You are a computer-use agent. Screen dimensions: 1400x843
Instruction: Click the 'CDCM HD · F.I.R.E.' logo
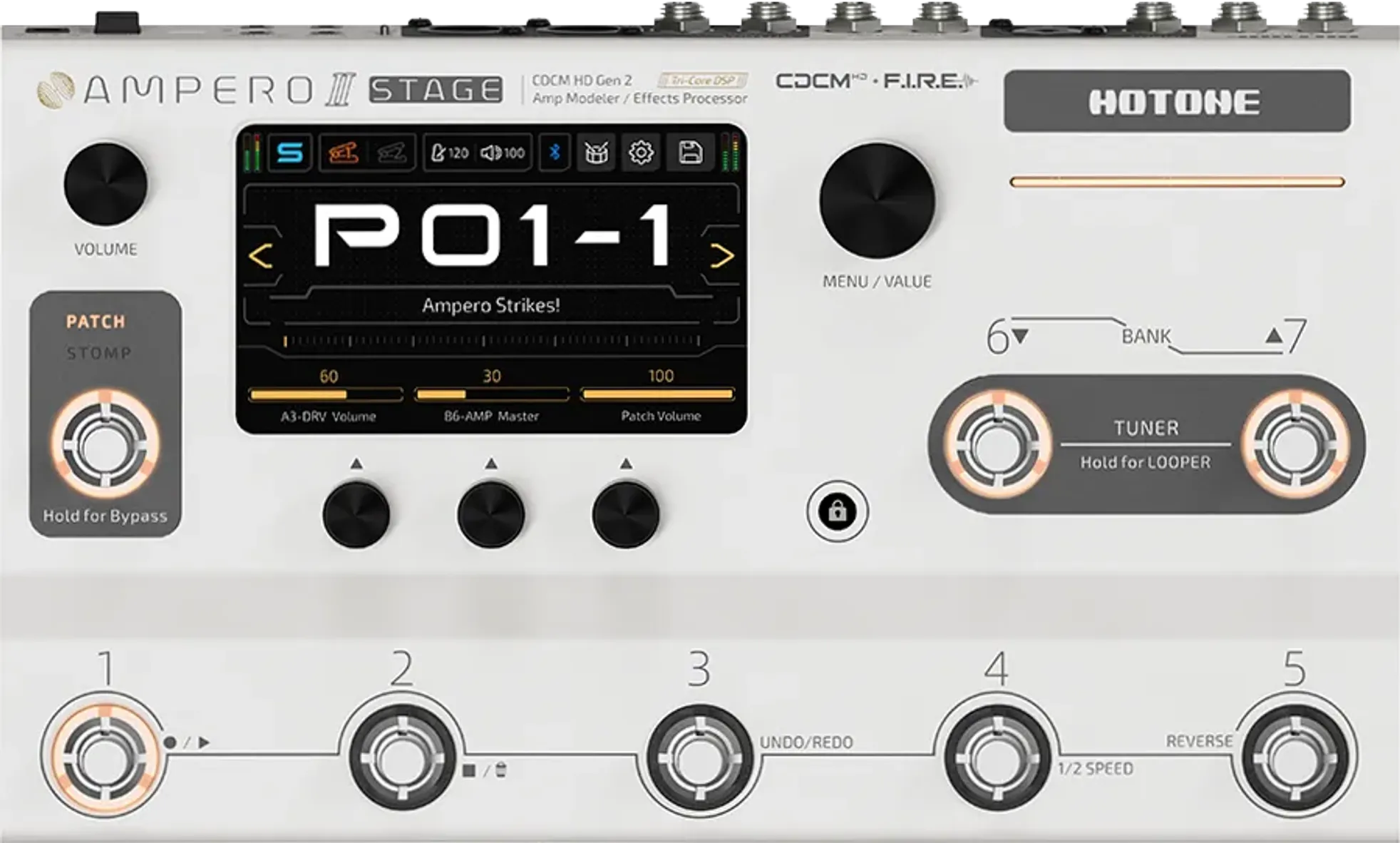coord(877,81)
